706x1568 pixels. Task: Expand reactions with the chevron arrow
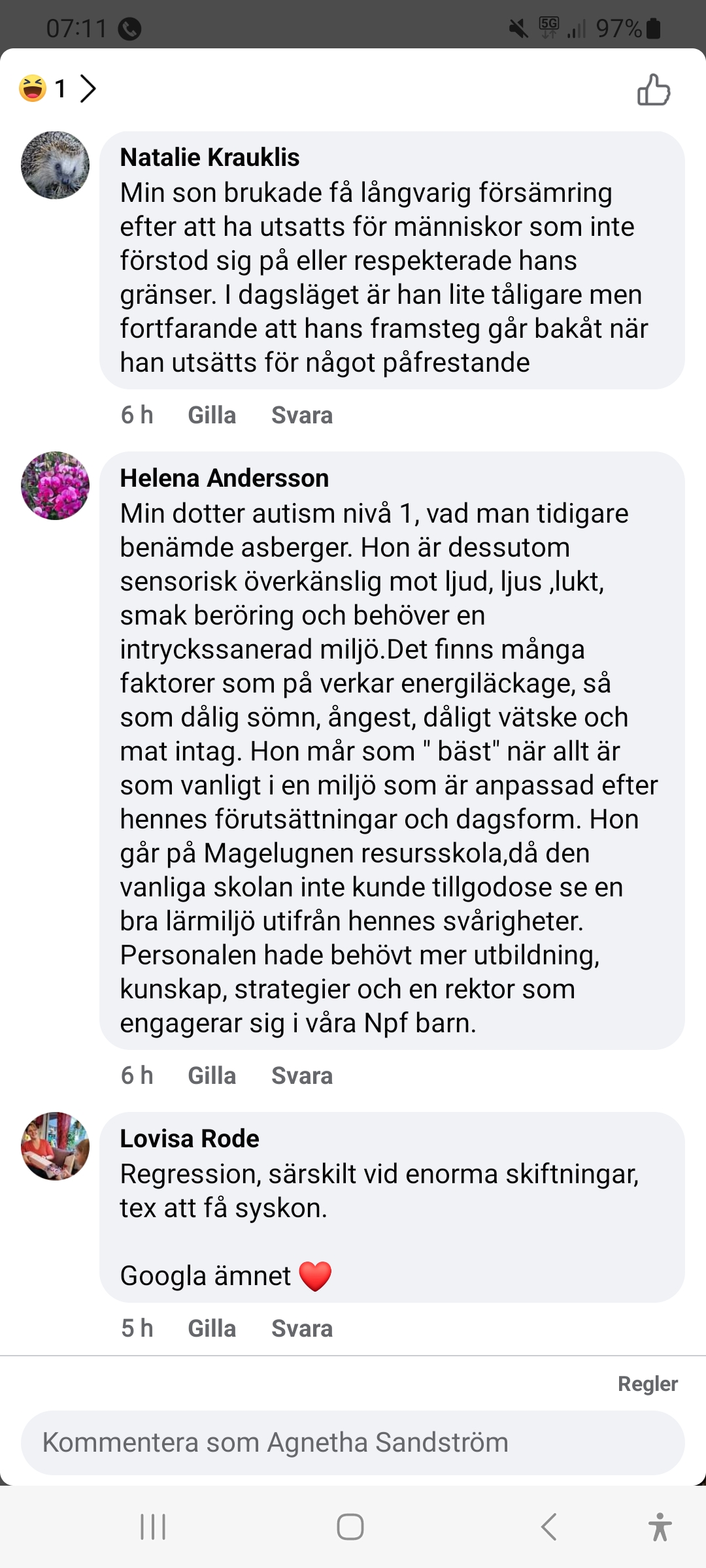pyautogui.click(x=88, y=88)
